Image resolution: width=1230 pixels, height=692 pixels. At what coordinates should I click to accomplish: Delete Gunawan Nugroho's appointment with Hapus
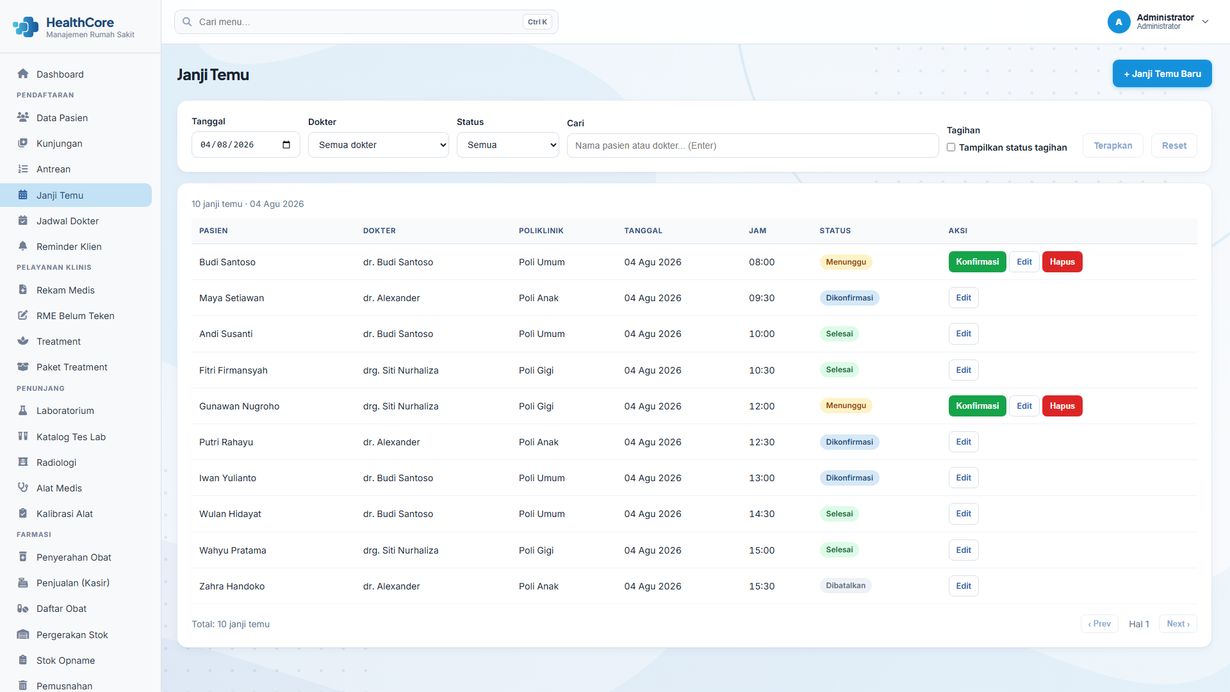[1062, 406]
